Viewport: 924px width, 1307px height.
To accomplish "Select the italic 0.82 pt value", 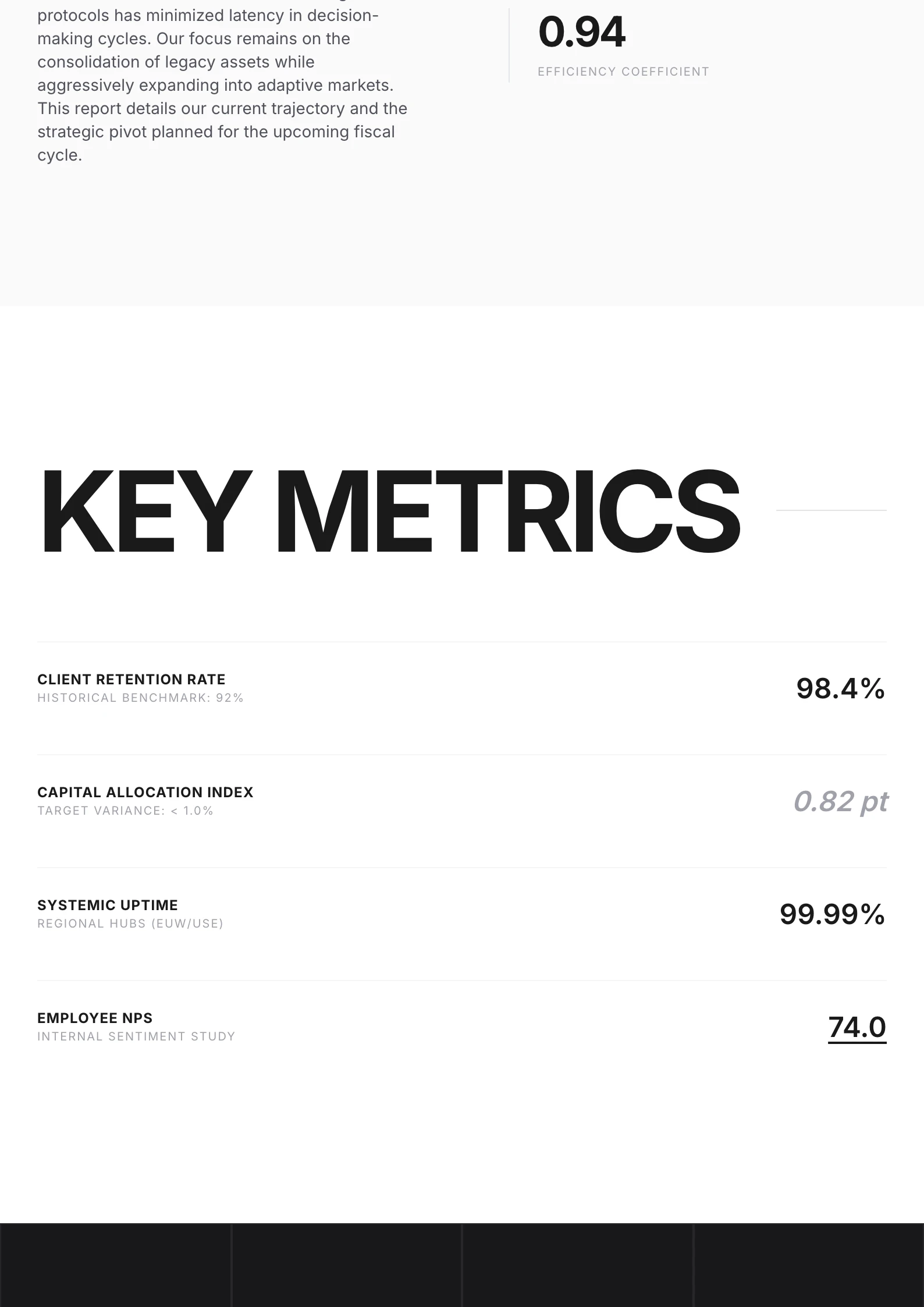I will 840,801.
